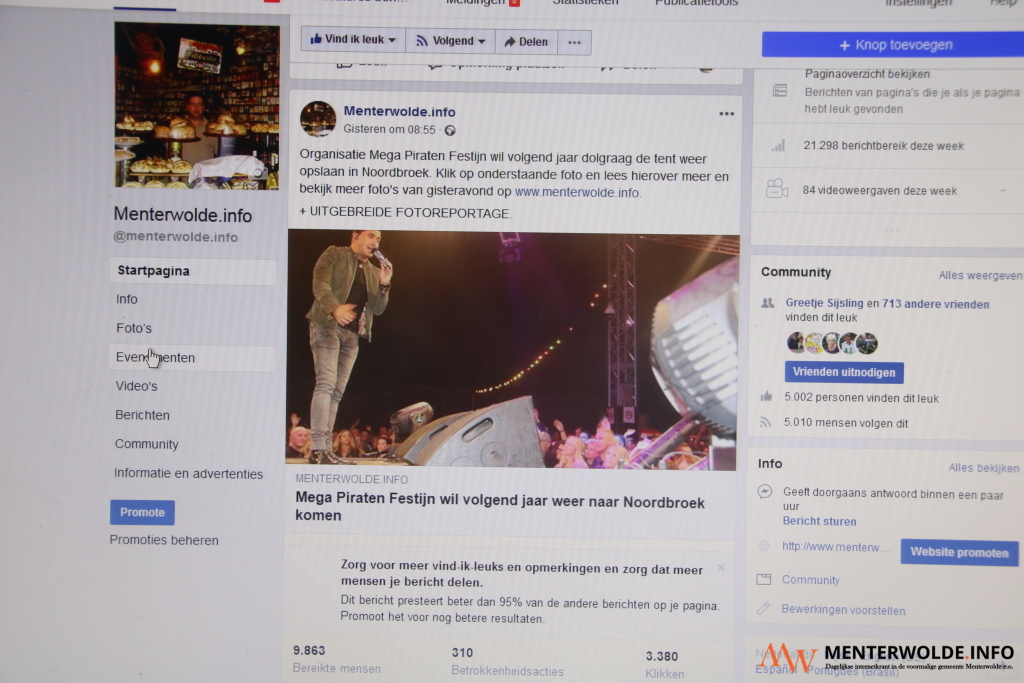Click 5.010 mensen volgen dit
Image resolution: width=1024 pixels, height=683 pixels.
pyautogui.click(x=846, y=423)
